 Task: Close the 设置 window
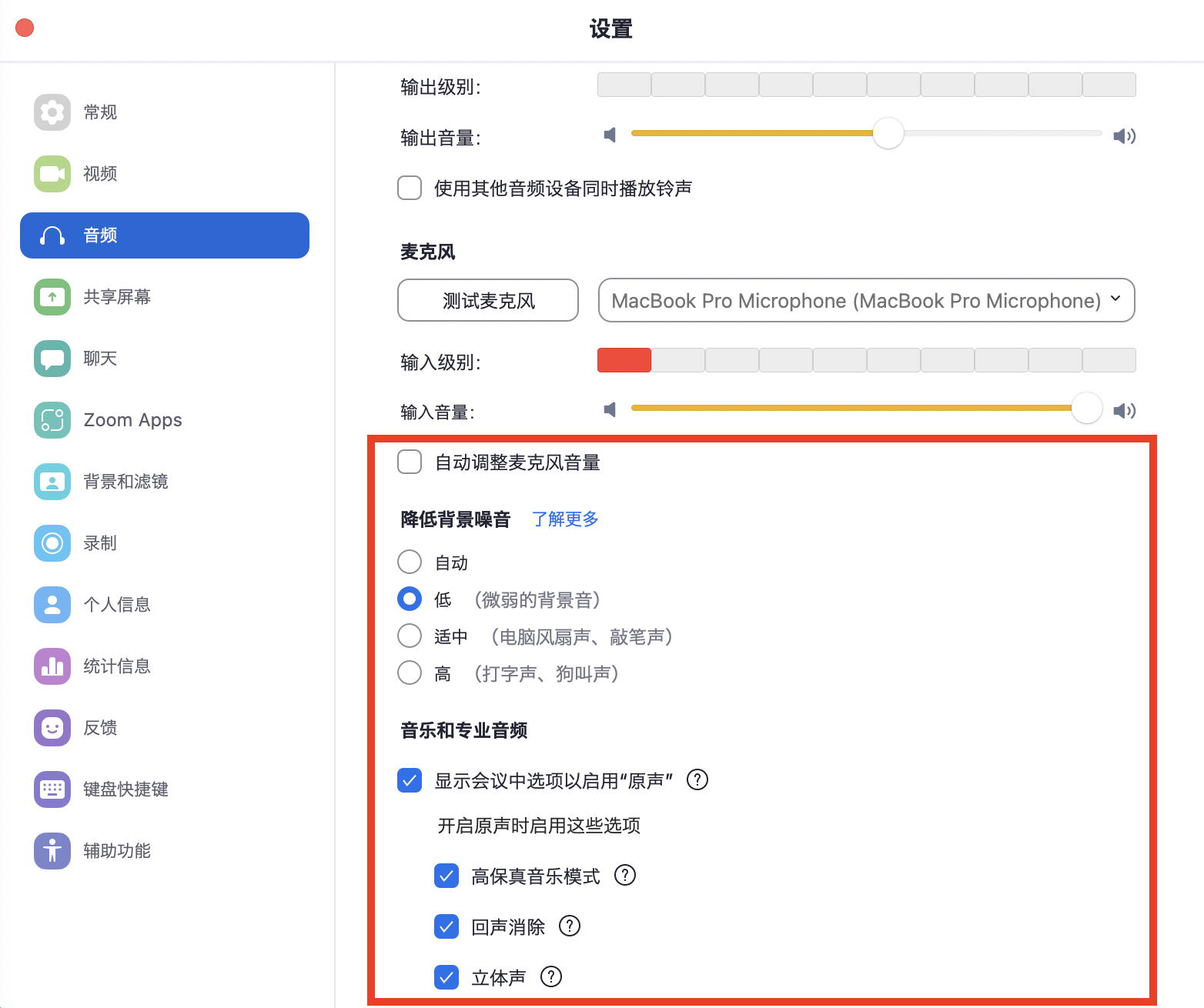(x=25, y=28)
